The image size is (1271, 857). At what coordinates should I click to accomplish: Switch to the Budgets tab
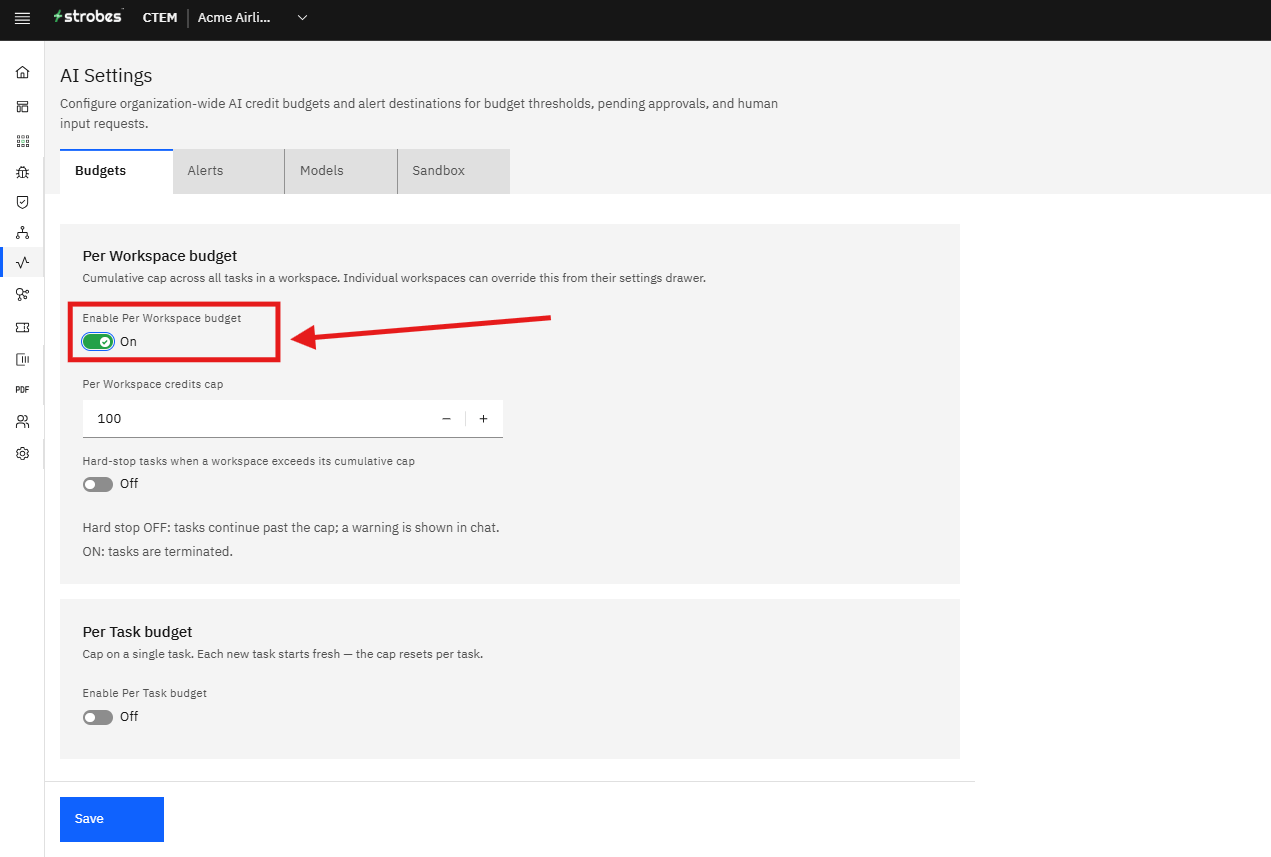116,171
